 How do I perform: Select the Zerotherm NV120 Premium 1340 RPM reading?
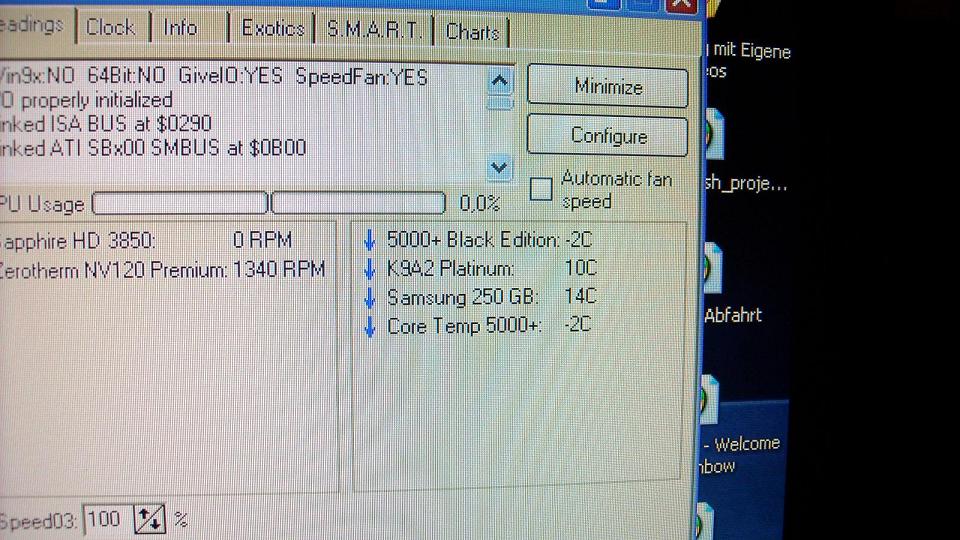click(162, 270)
